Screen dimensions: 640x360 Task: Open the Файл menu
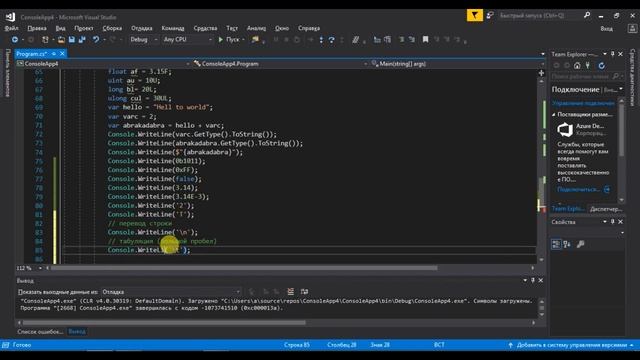click(11, 28)
